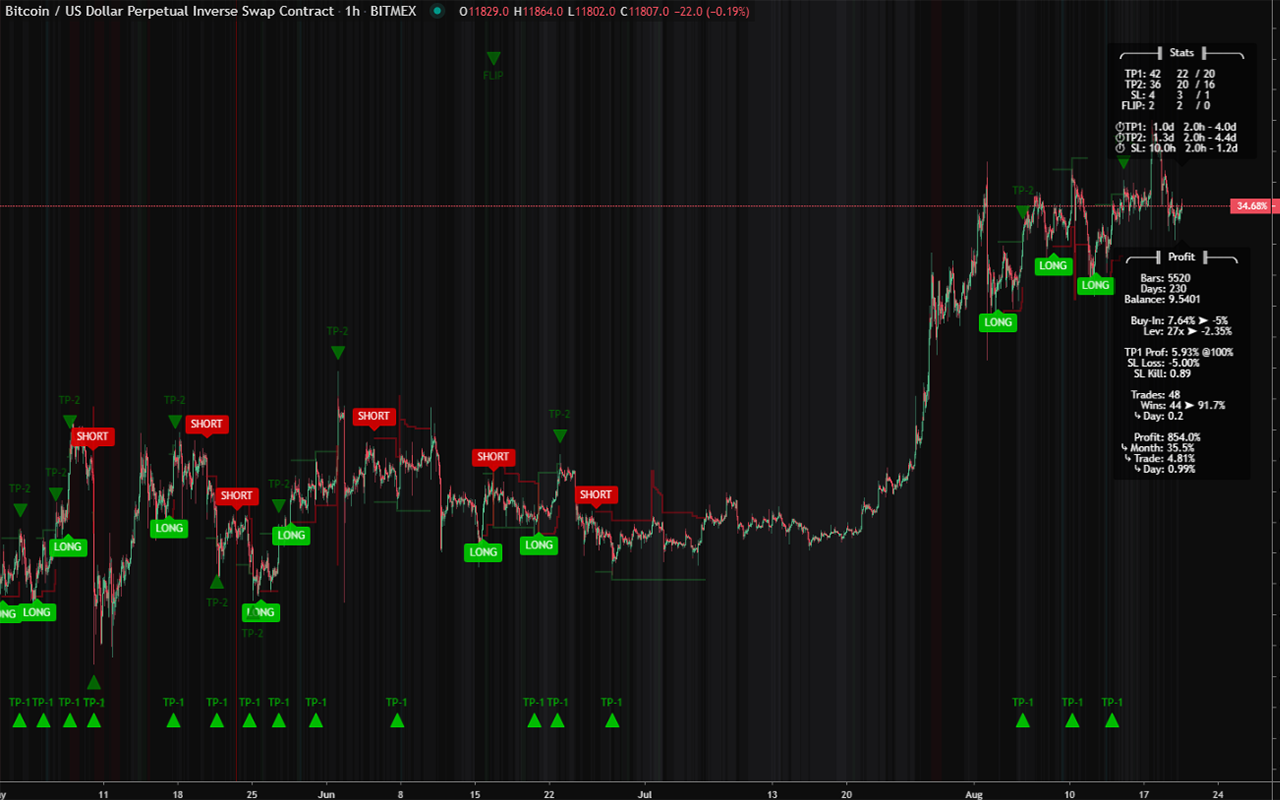Click the red 34.68% label on the price axis
Viewport: 1280px width, 800px height.
[x=1253, y=206]
